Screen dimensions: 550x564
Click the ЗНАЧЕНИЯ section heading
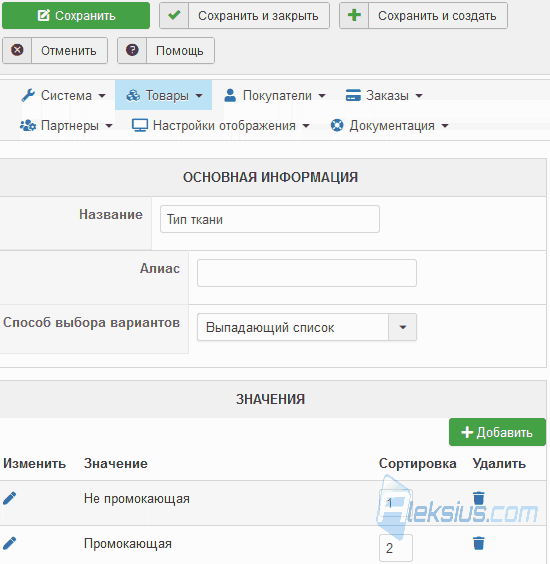click(x=271, y=399)
